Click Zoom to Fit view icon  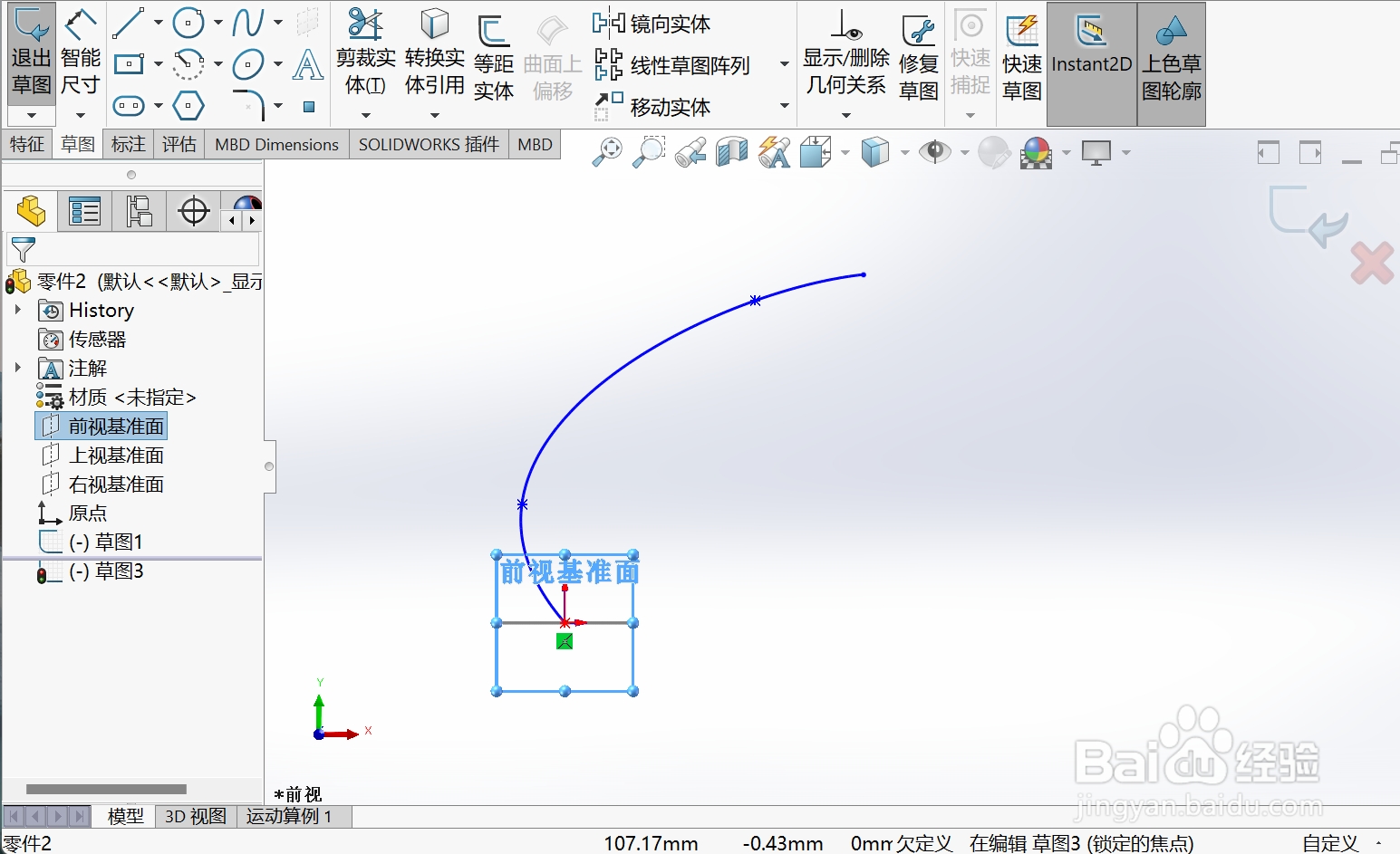coord(608,152)
